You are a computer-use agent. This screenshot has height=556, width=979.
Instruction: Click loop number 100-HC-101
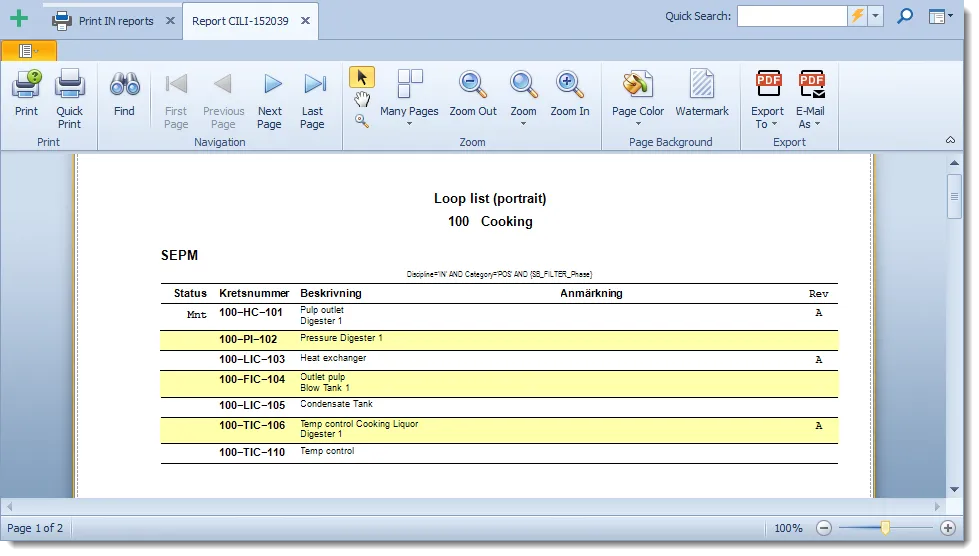click(x=250, y=313)
